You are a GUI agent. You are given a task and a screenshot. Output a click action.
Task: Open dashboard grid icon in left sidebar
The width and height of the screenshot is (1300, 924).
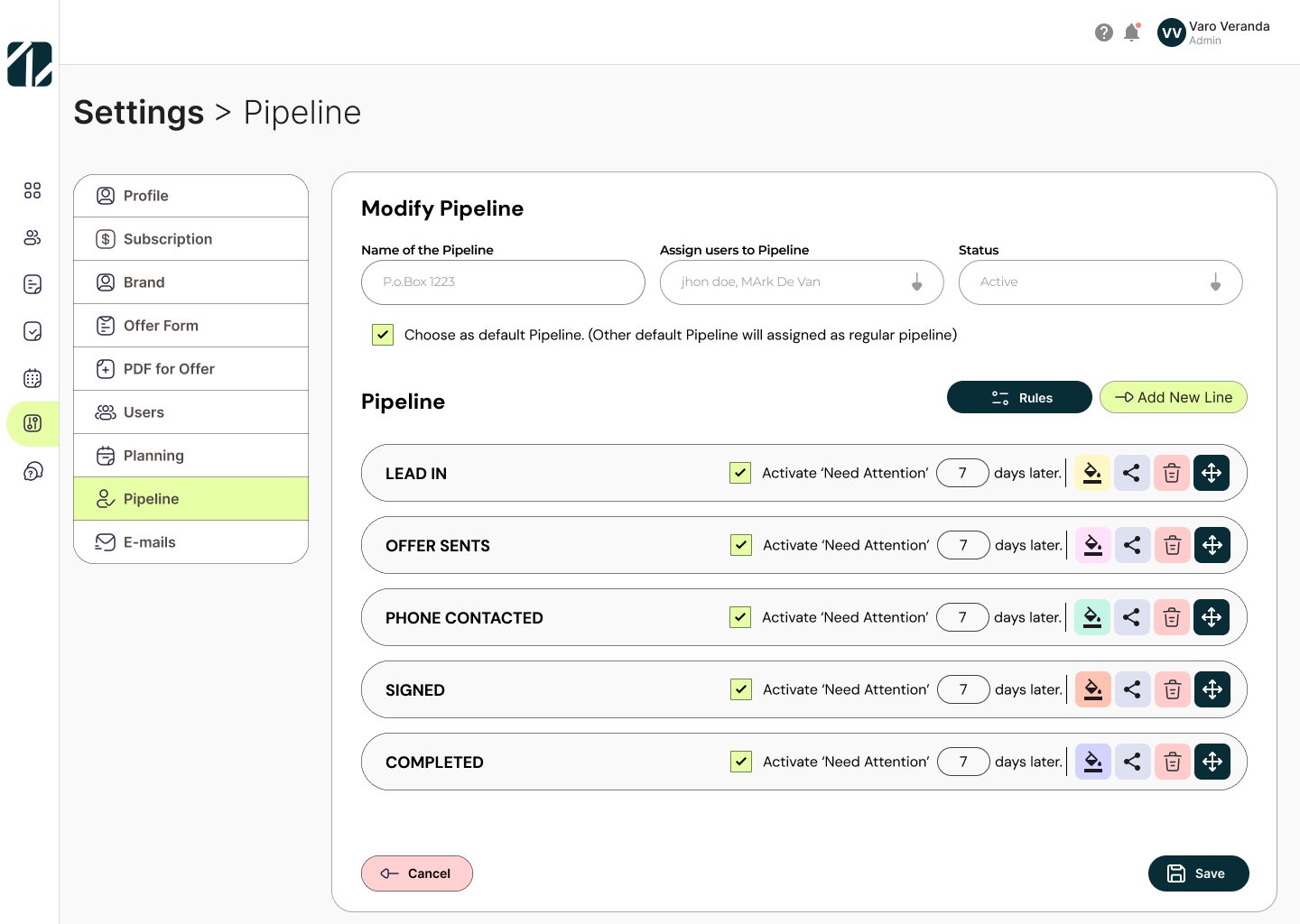pos(32,190)
